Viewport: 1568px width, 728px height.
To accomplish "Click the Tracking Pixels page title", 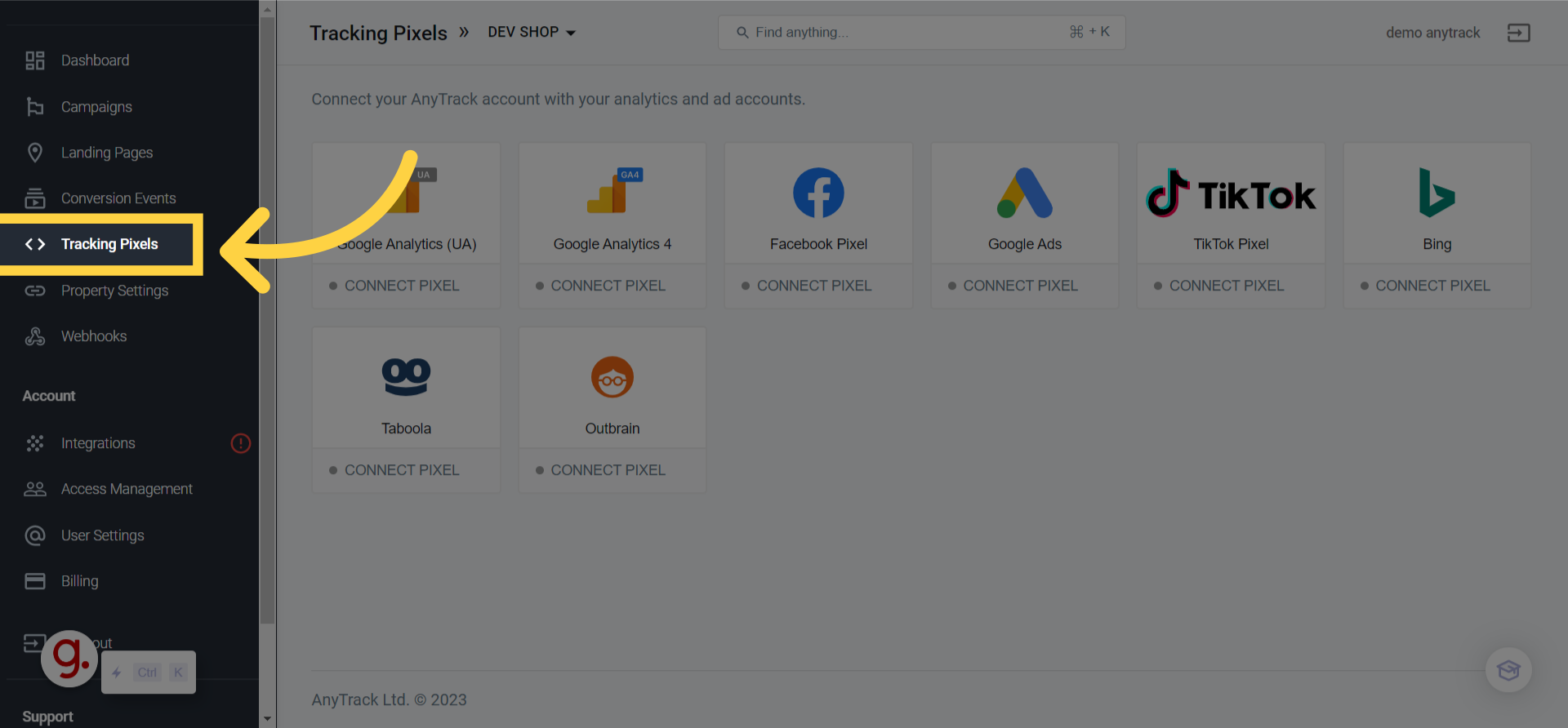I will click(x=378, y=33).
